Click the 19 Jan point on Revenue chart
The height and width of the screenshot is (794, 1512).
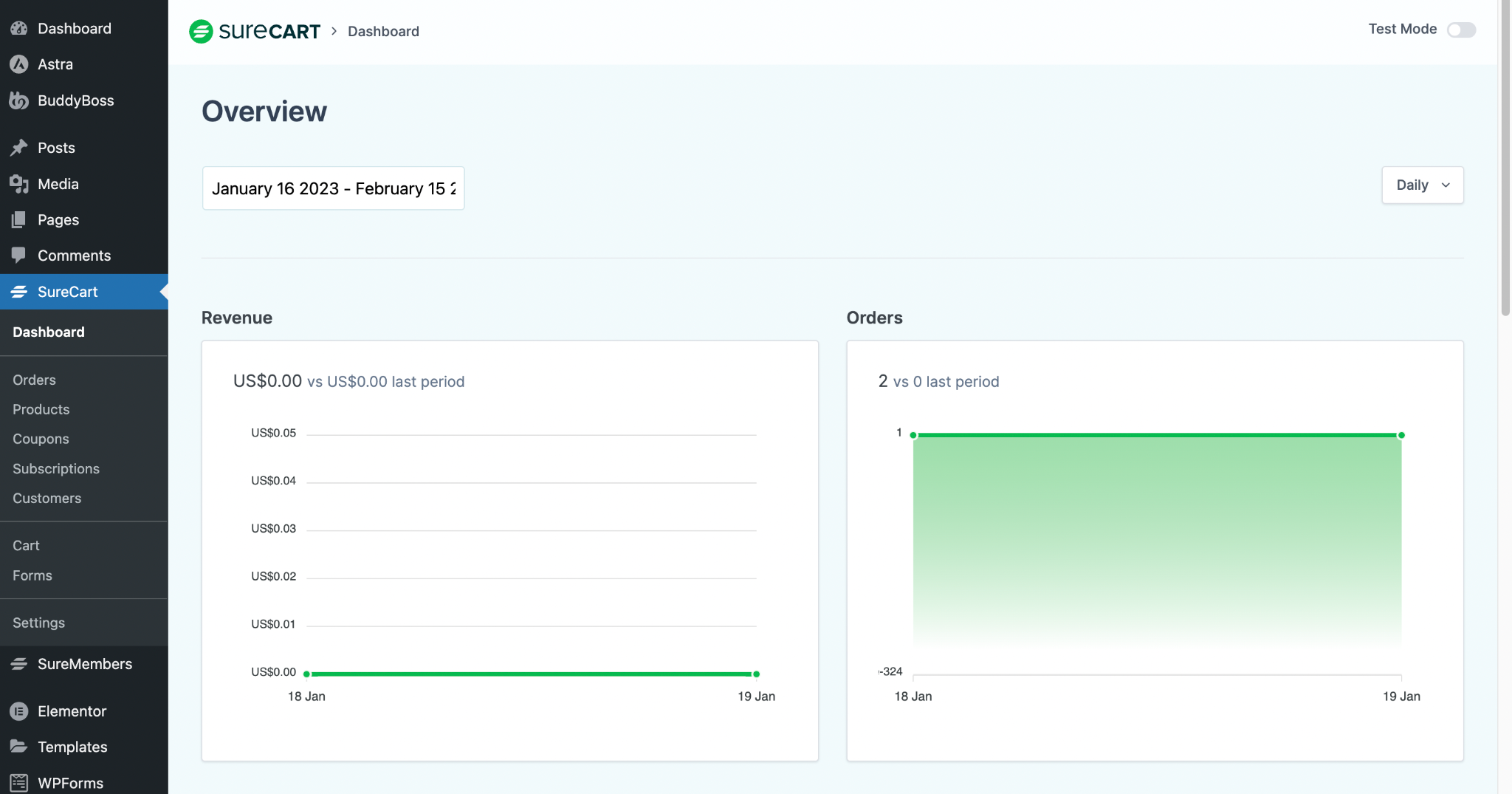click(756, 674)
